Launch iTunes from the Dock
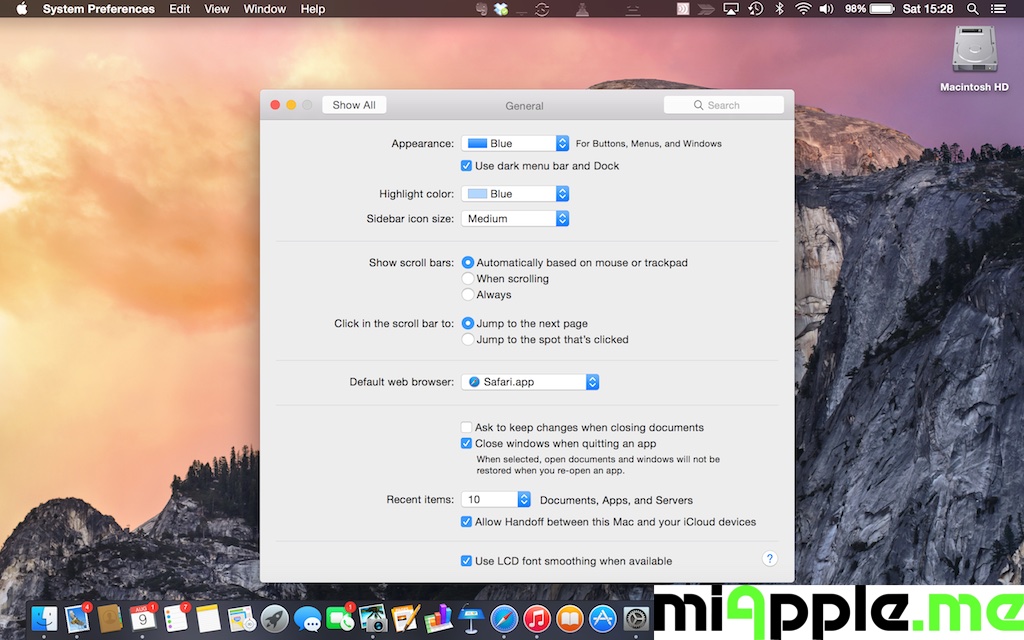Image resolution: width=1024 pixels, height=640 pixels. pyautogui.click(x=537, y=619)
